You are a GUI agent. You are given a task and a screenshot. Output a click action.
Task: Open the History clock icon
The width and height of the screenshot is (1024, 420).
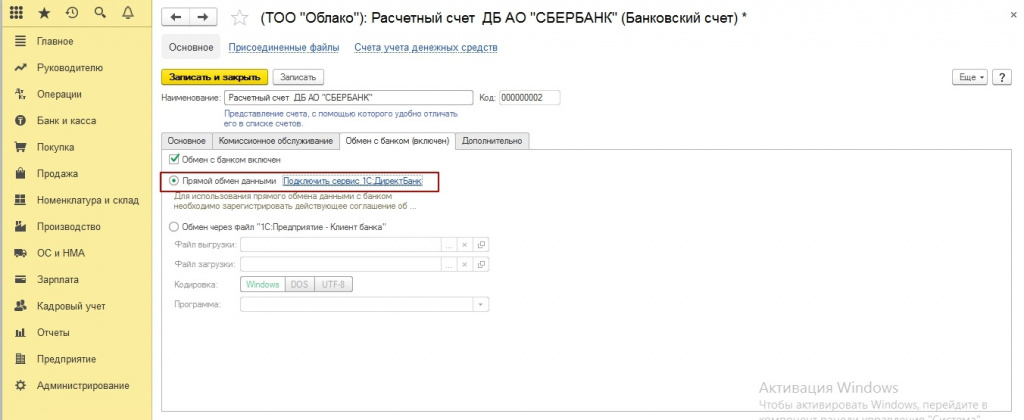[72, 12]
